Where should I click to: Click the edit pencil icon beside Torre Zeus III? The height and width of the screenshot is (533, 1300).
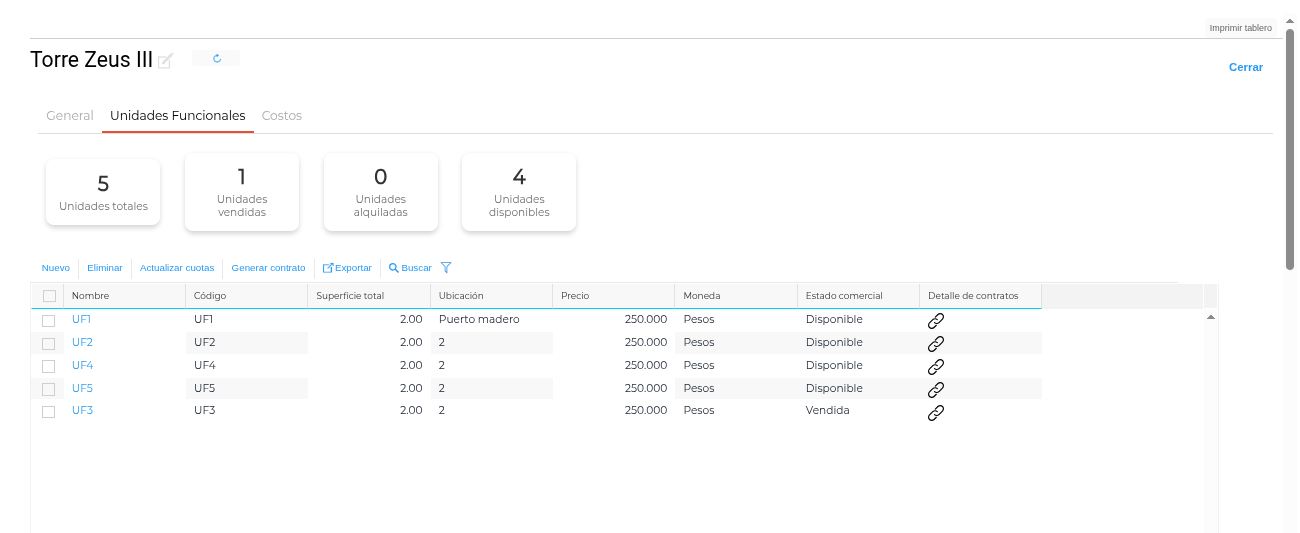(166, 61)
